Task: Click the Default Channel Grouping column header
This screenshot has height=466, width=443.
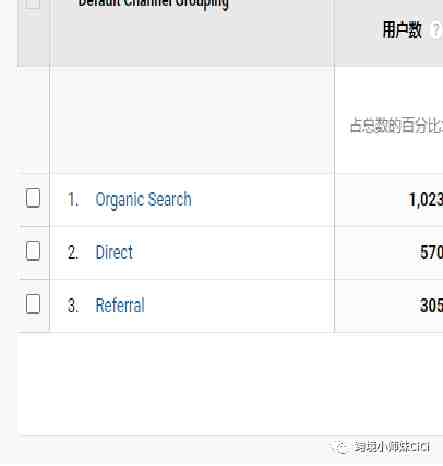Action: click(153, 3)
